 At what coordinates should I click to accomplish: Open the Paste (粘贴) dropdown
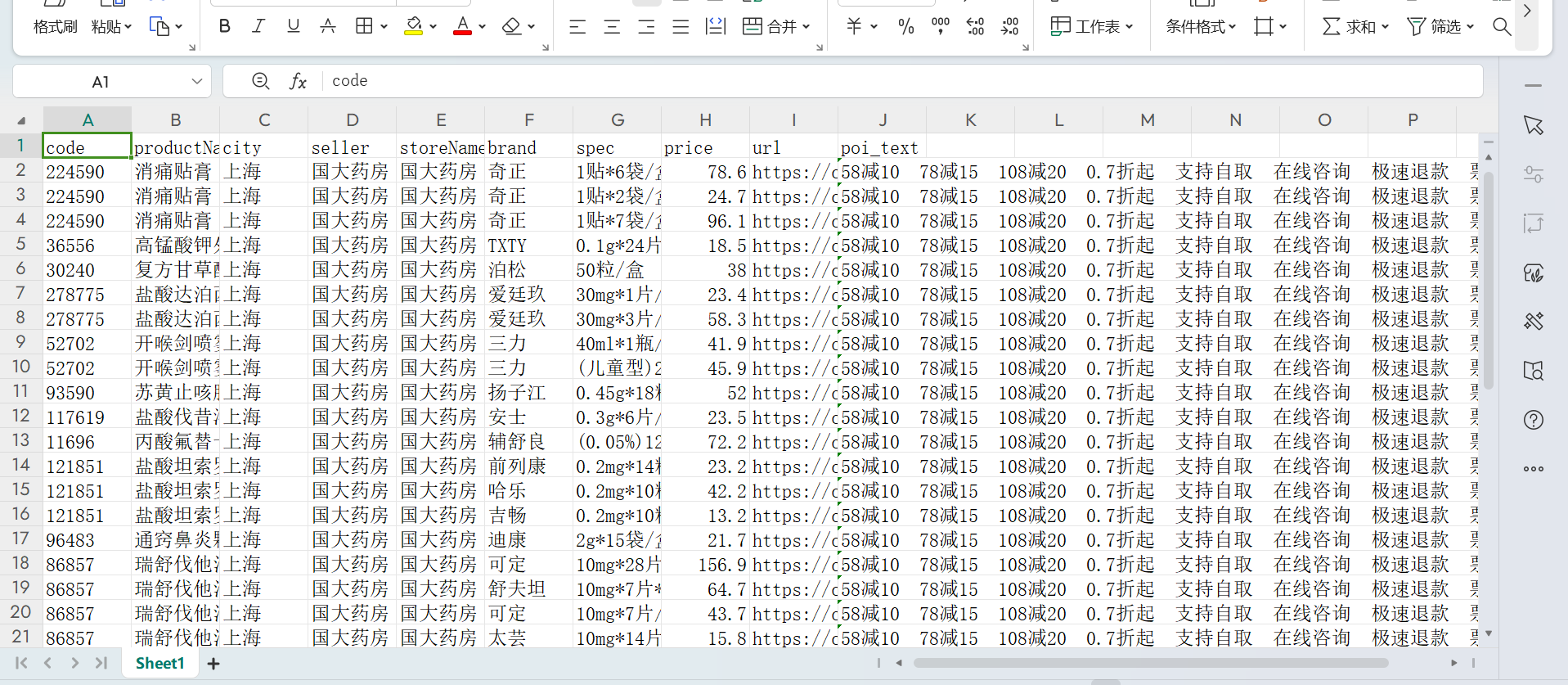111,27
